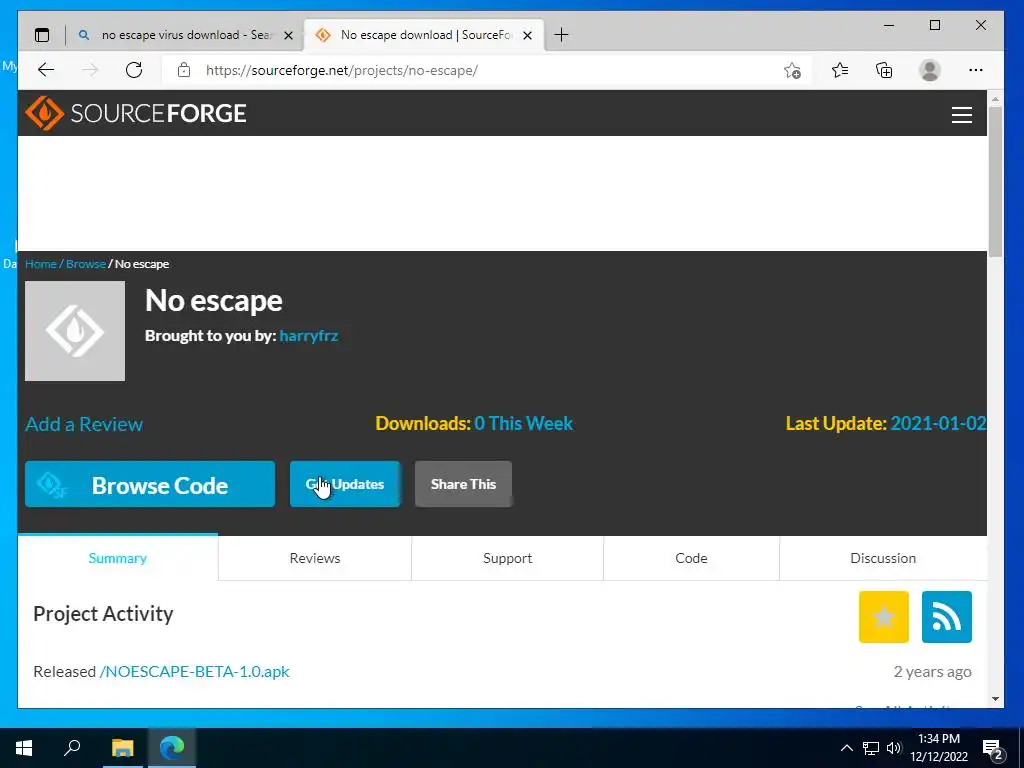Show hidden system tray icons
This screenshot has width=1024, height=768.
coord(846,748)
